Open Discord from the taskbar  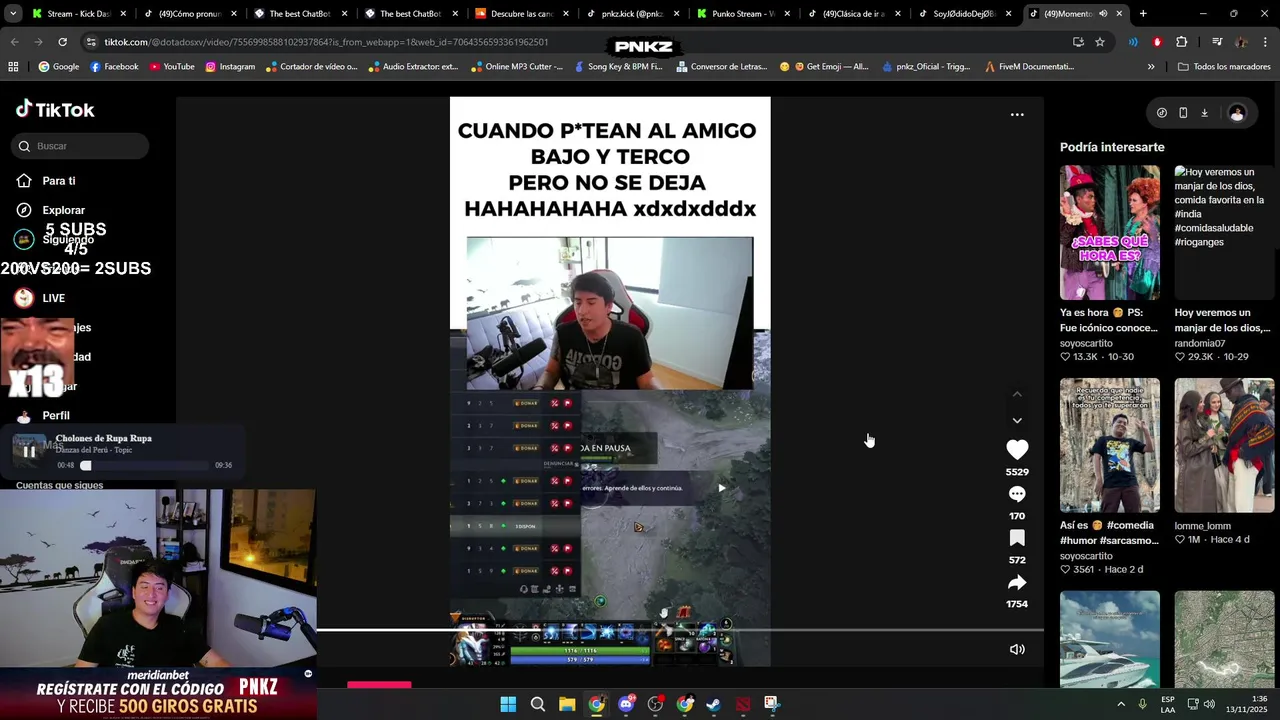click(x=626, y=704)
